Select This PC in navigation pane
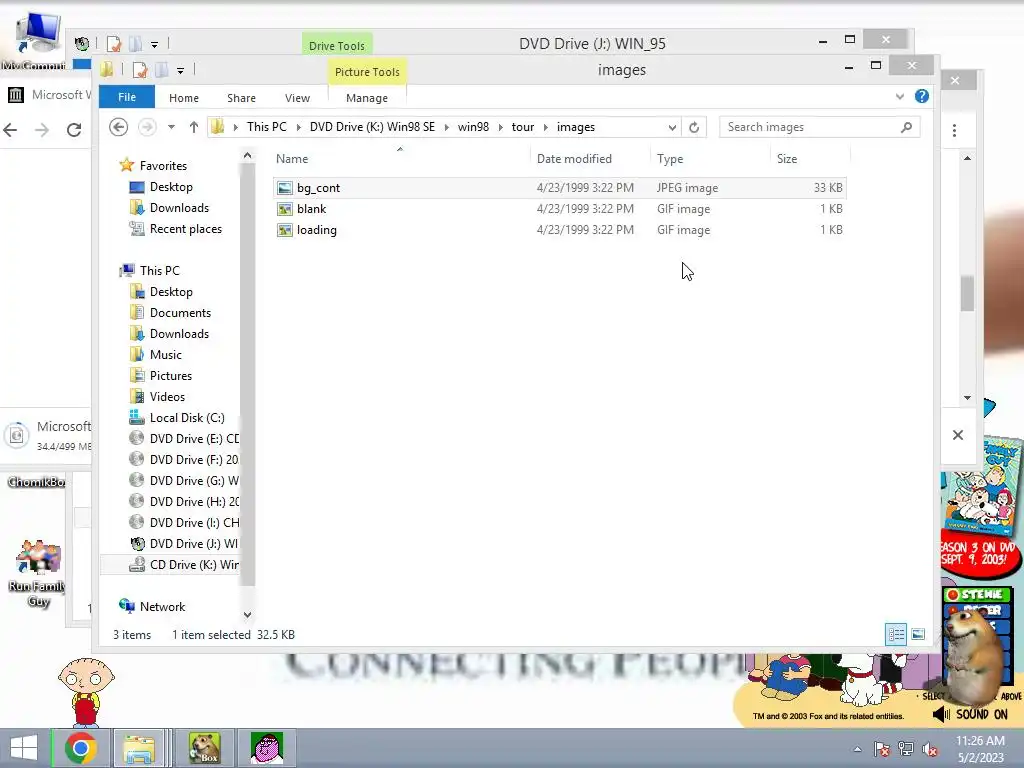The image size is (1024, 768). [x=159, y=270]
